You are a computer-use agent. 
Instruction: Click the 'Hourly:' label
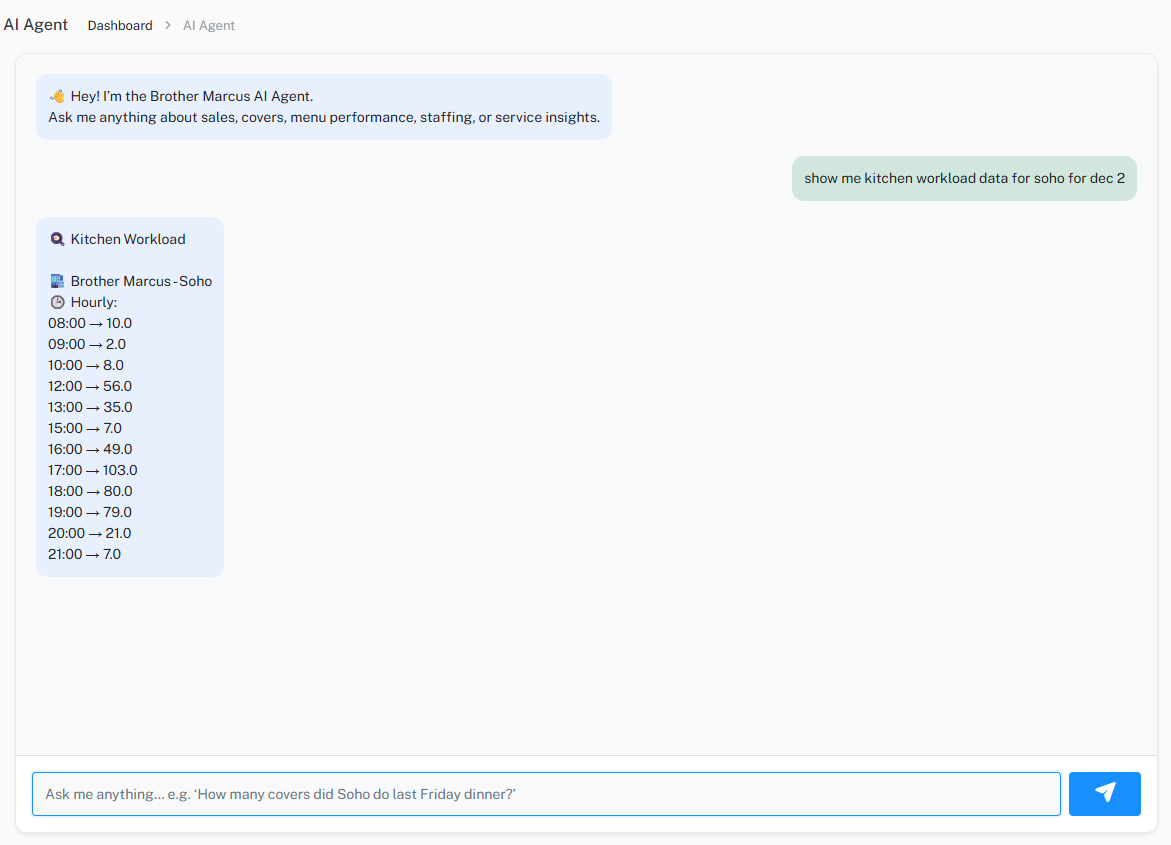click(x=94, y=302)
